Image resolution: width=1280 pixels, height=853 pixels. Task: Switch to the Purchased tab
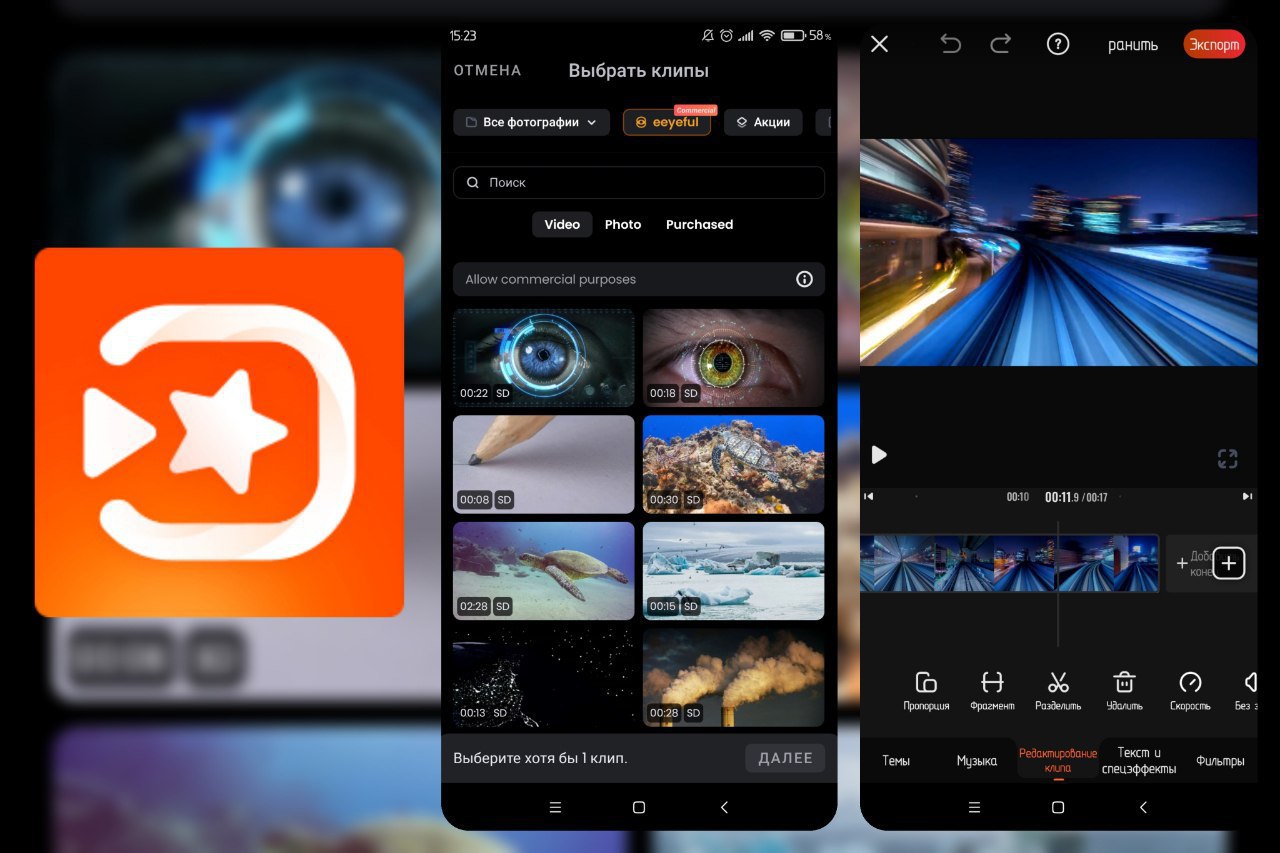[x=699, y=224]
